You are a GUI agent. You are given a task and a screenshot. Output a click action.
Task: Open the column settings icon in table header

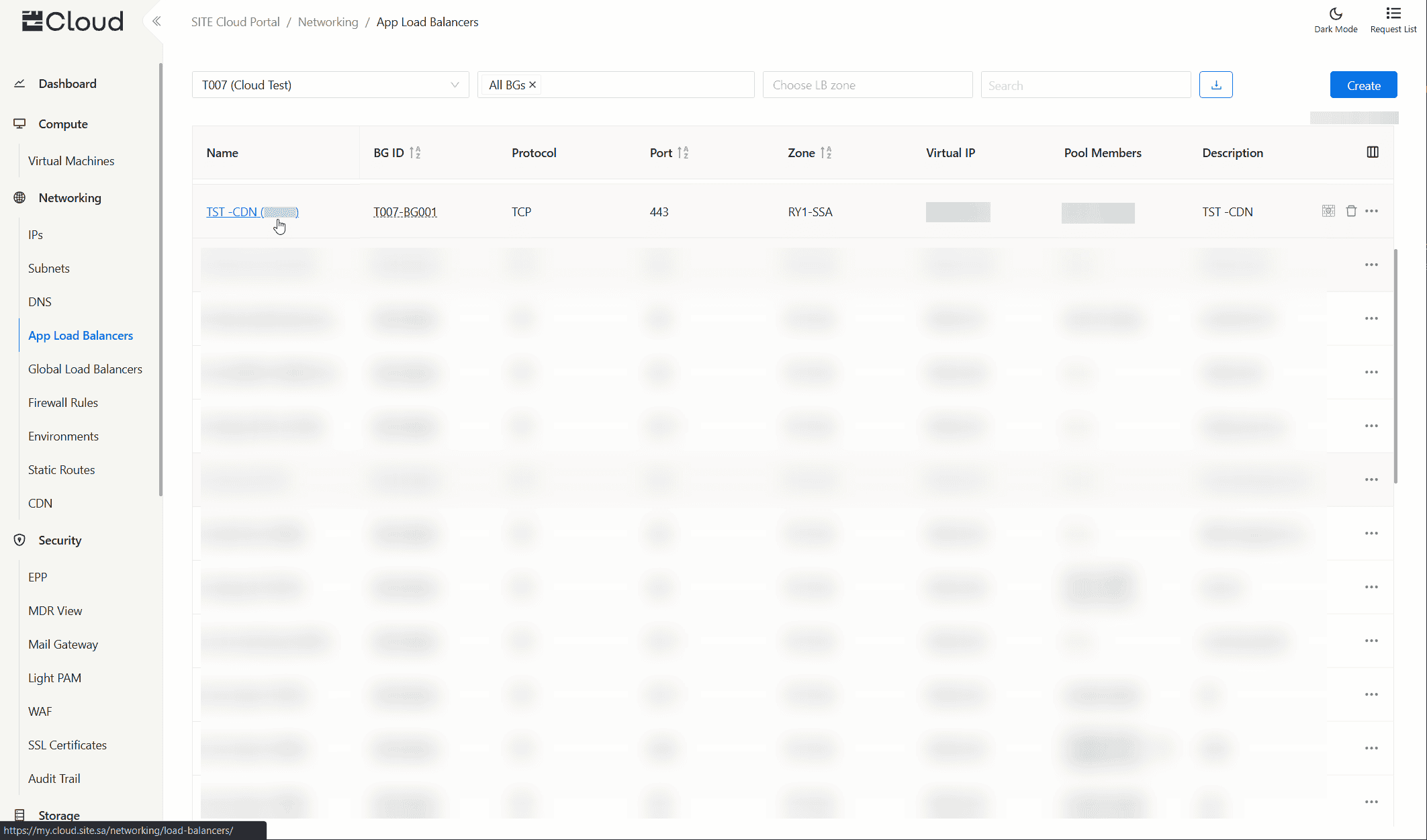[1373, 152]
